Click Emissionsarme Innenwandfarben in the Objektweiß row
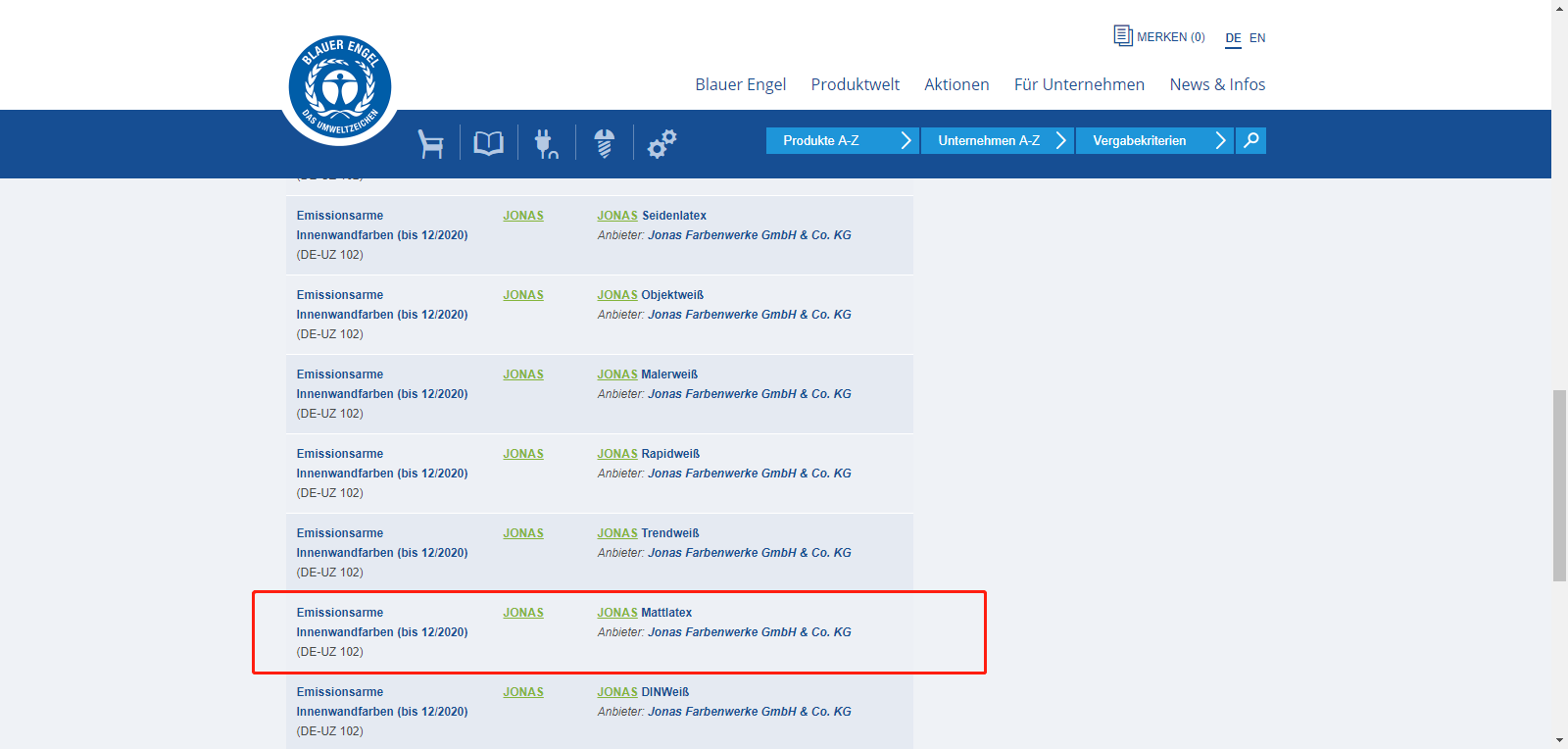Screen dimensions: 1568x749 pos(382,305)
